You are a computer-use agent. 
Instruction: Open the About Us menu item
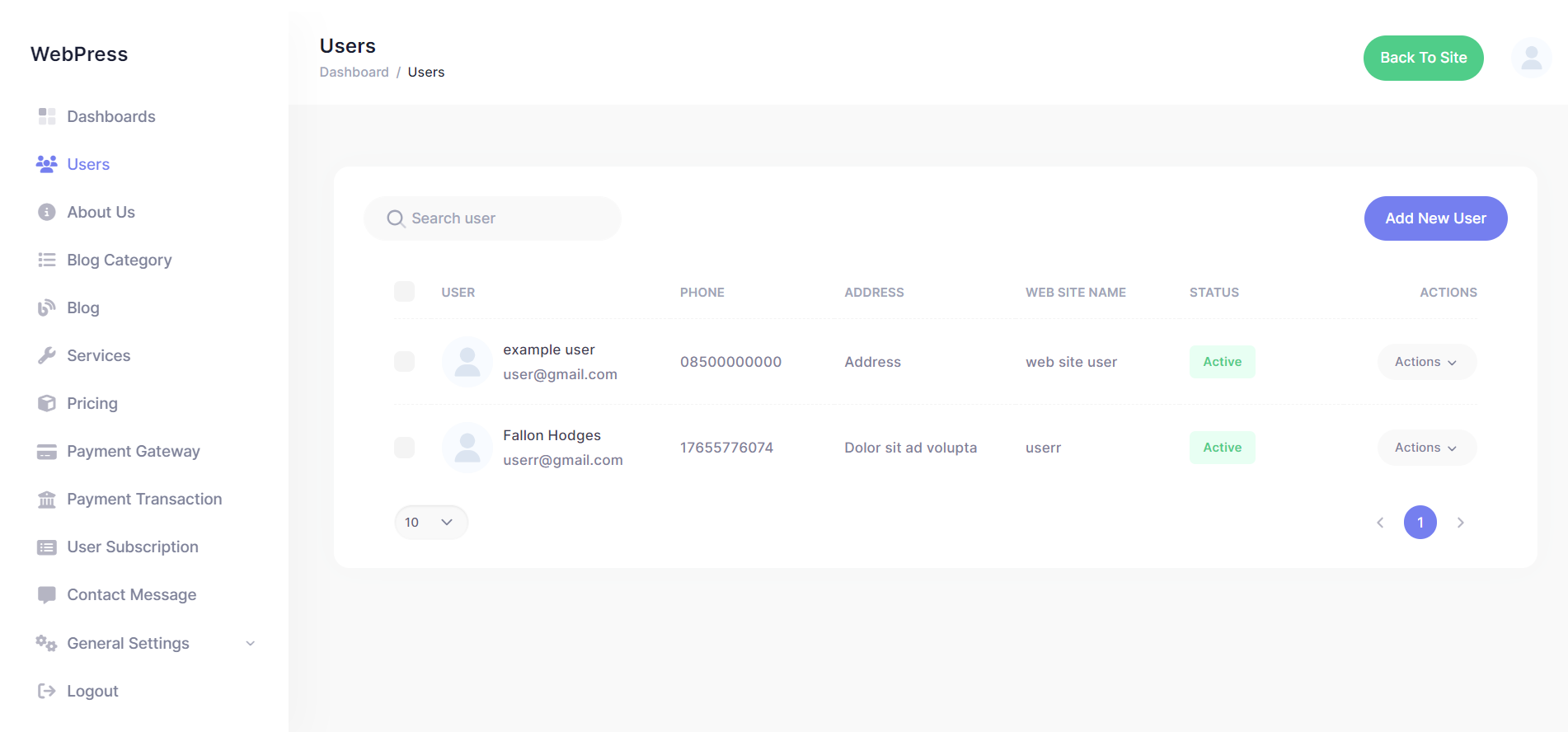(x=101, y=212)
